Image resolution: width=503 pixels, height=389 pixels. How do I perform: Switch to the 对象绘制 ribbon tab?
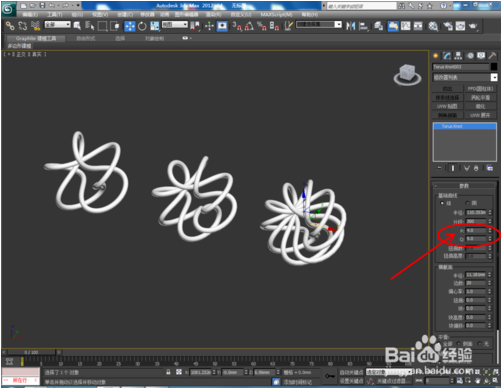(154, 38)
